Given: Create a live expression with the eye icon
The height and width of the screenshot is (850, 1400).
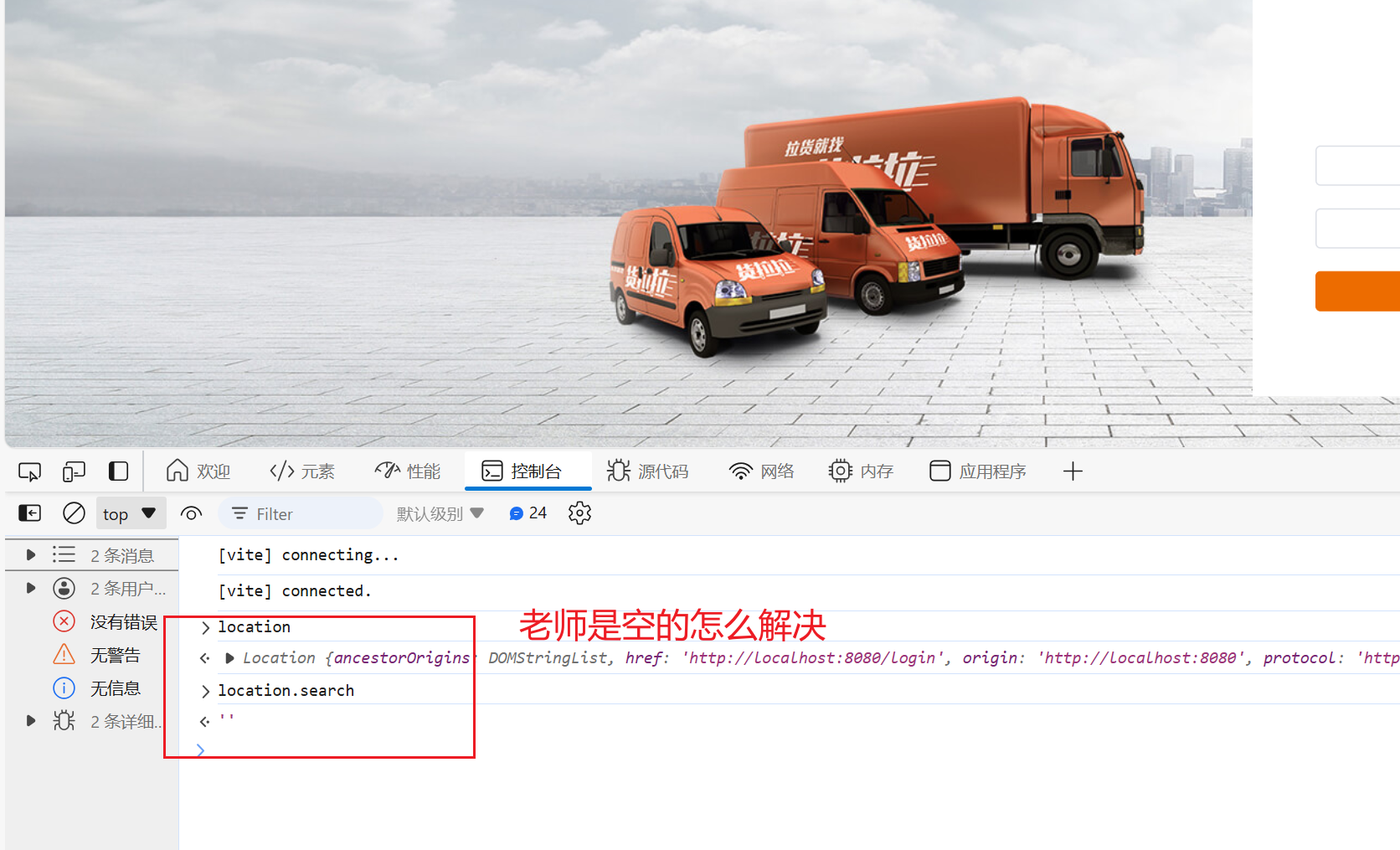Looking at the screenshot, I should [x=191, y=513].
